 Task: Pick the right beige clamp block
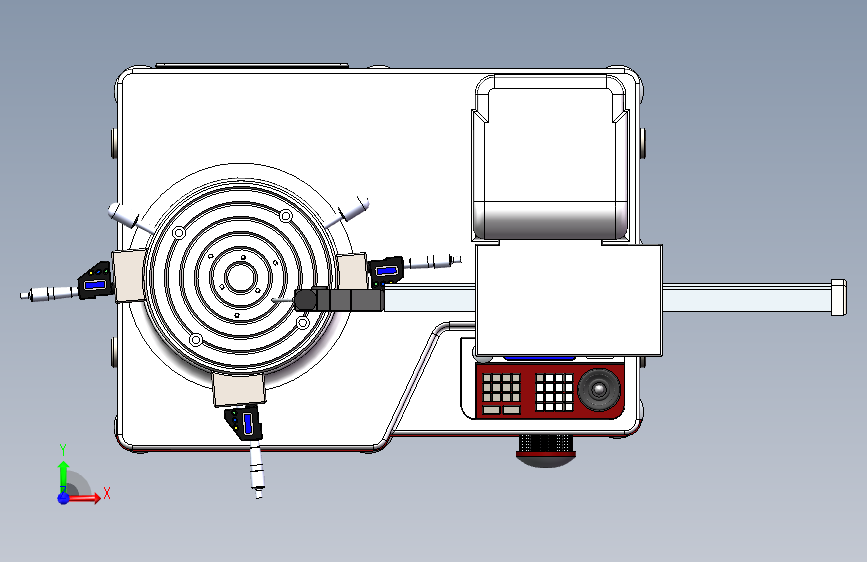pyautogui.click(x=353, y=271)
